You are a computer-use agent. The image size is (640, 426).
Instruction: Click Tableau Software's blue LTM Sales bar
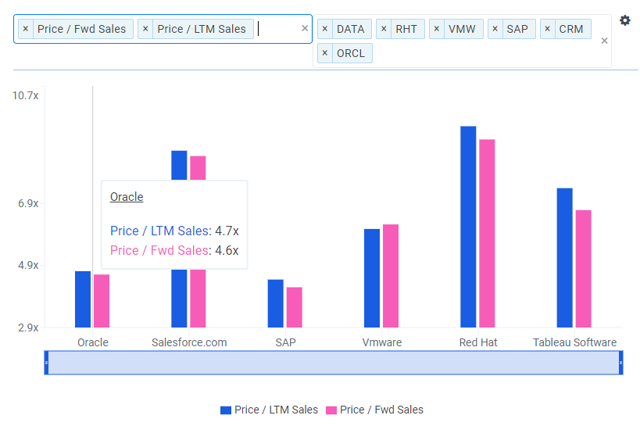pos(564,257)
